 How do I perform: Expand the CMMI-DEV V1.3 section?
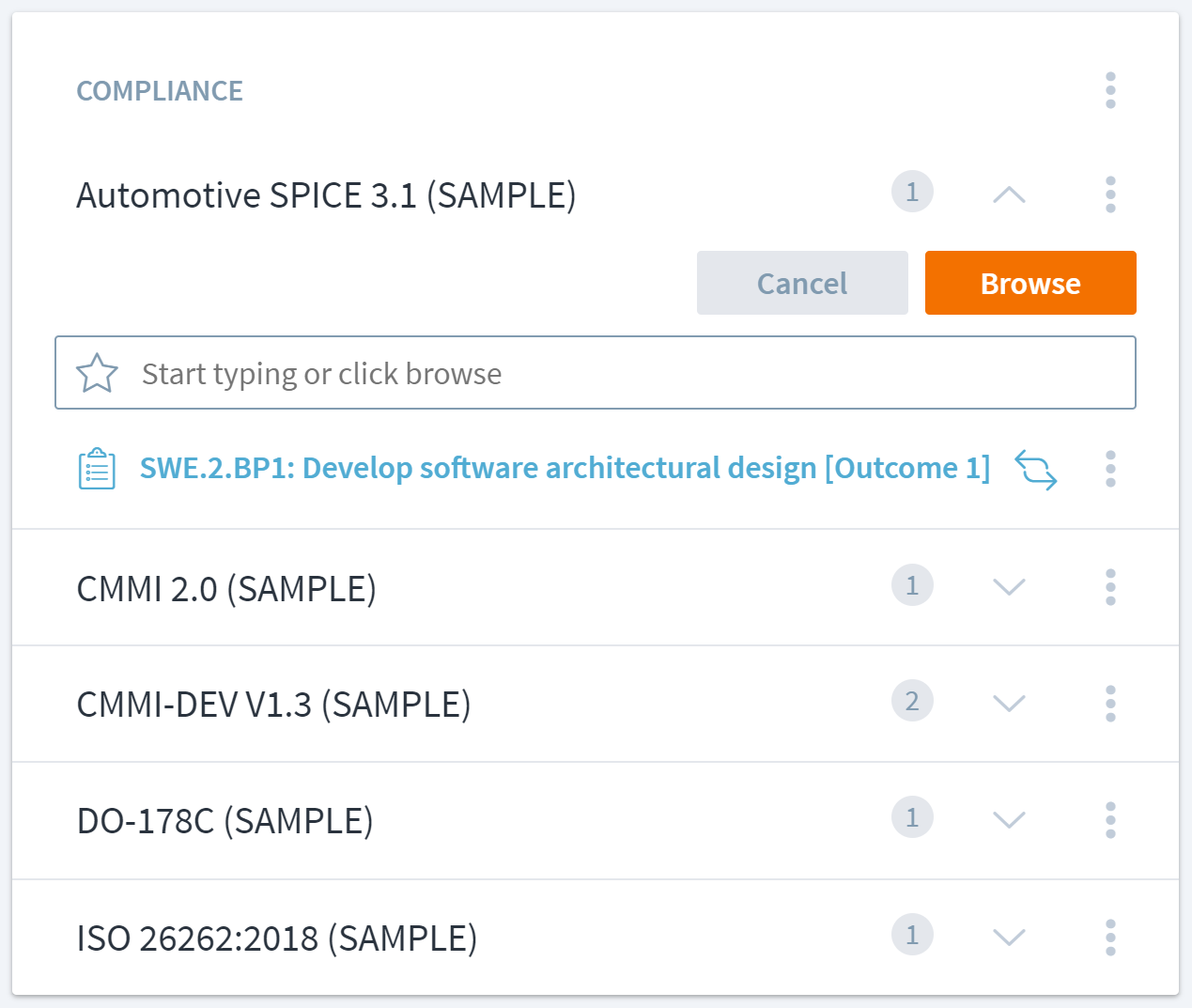coord(1009,704)
